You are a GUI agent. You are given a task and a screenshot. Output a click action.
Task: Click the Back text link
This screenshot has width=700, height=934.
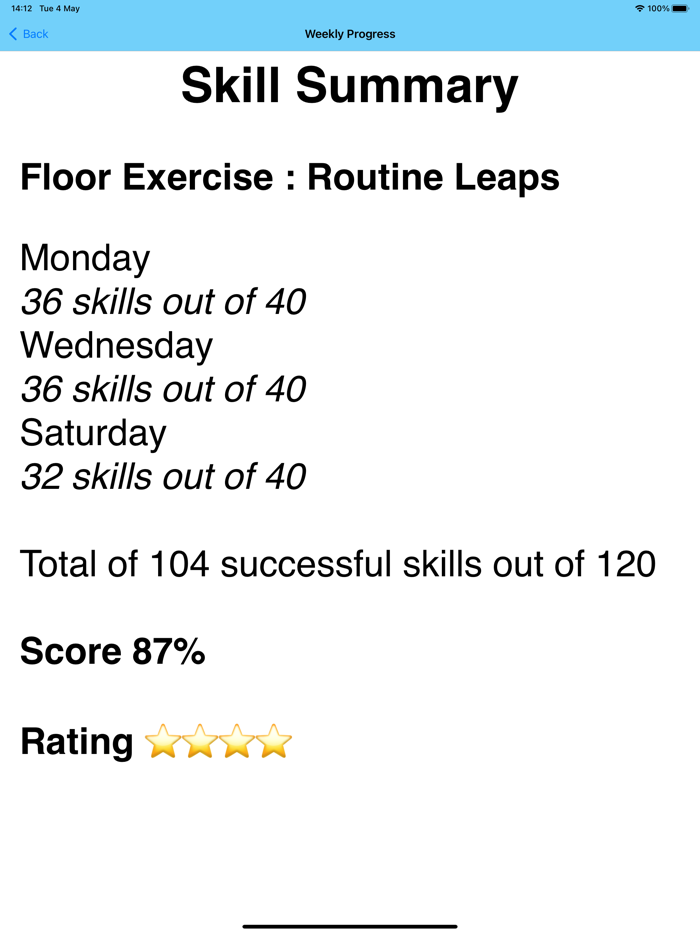point(36,34)
